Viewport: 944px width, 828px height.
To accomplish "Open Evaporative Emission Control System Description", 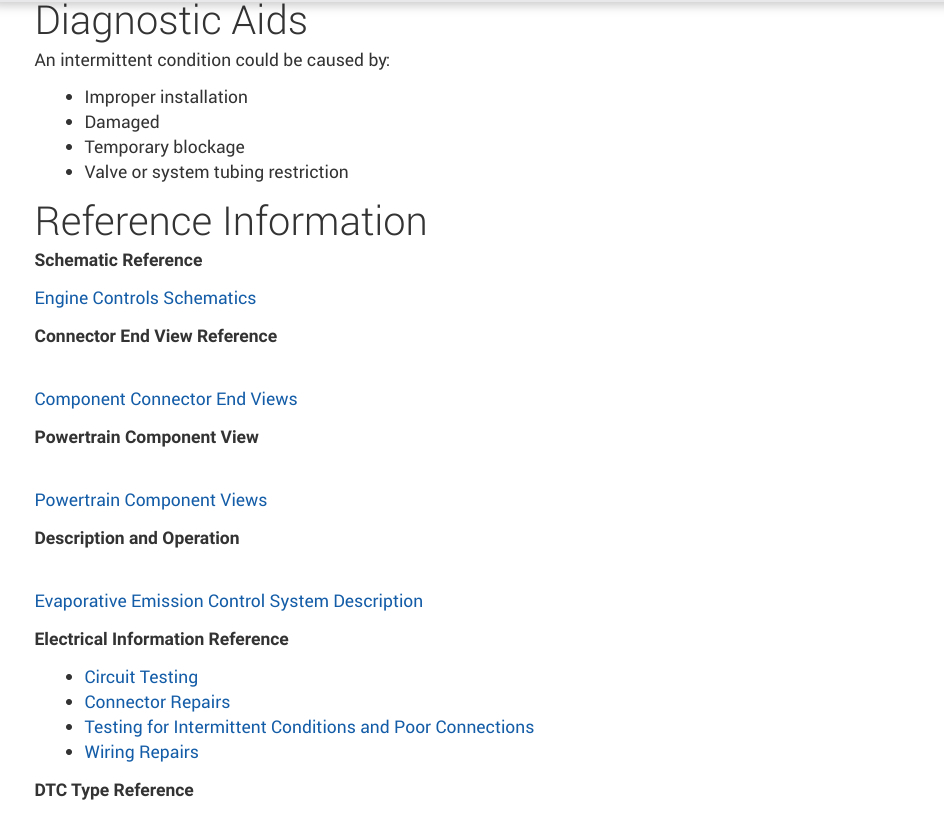I will tap(228, 601).
